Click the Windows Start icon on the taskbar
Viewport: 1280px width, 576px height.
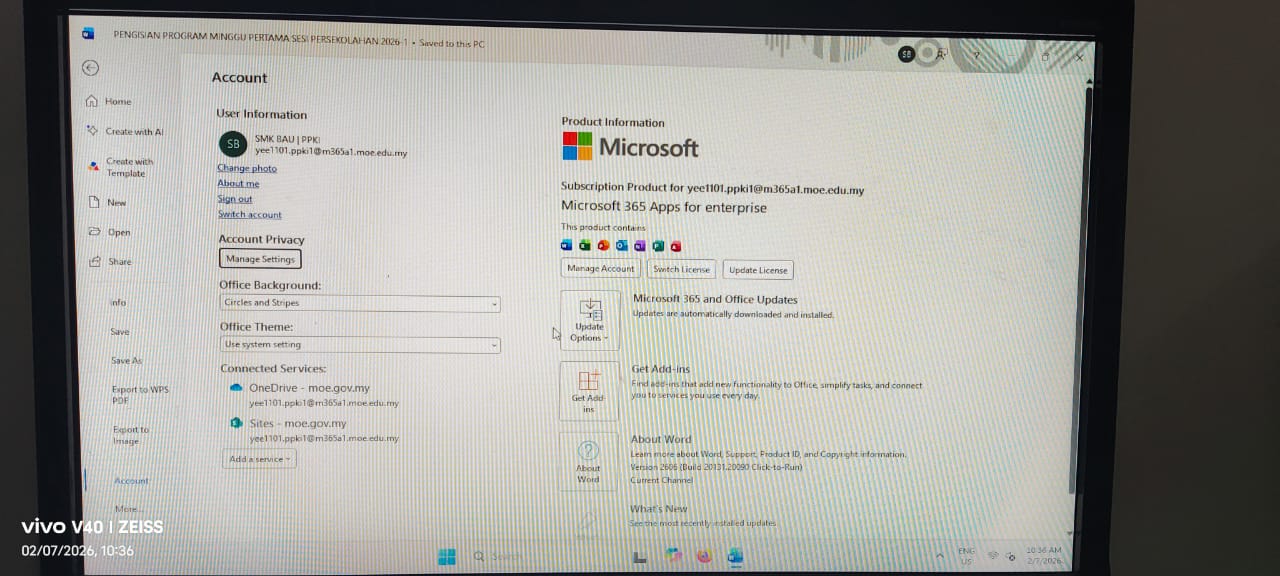[447, 556]
